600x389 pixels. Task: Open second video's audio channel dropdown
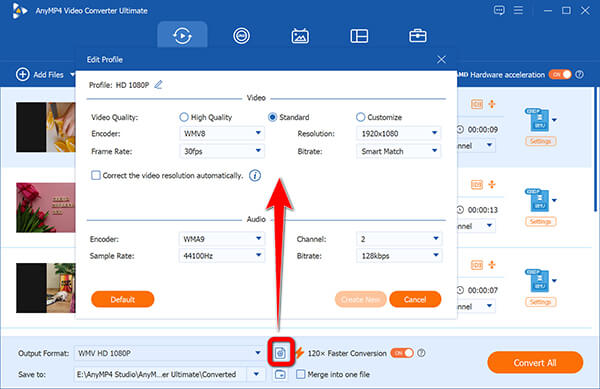coord(476,226)
